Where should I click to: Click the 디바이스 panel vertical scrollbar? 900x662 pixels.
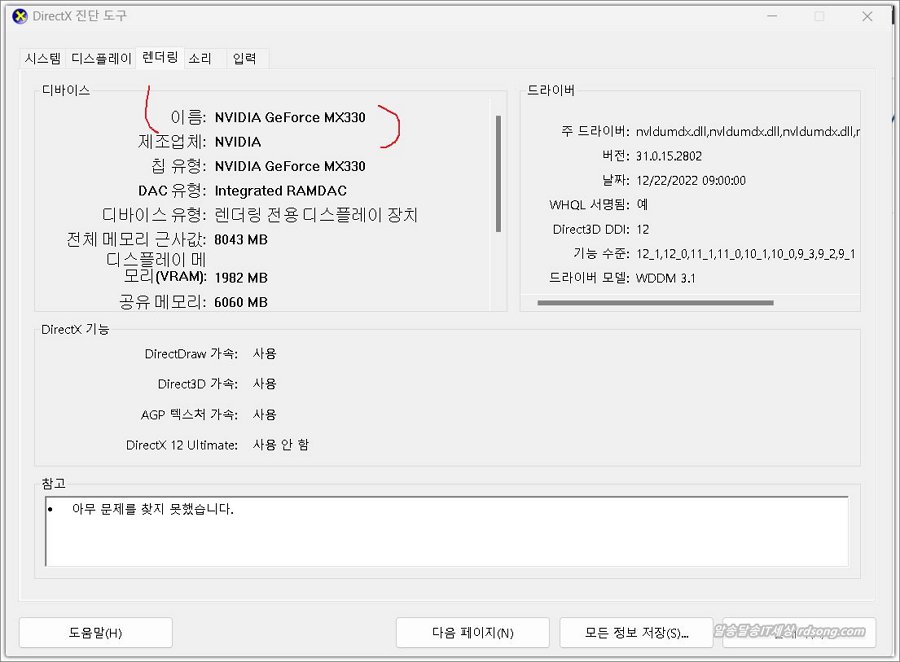coord(498,173)
